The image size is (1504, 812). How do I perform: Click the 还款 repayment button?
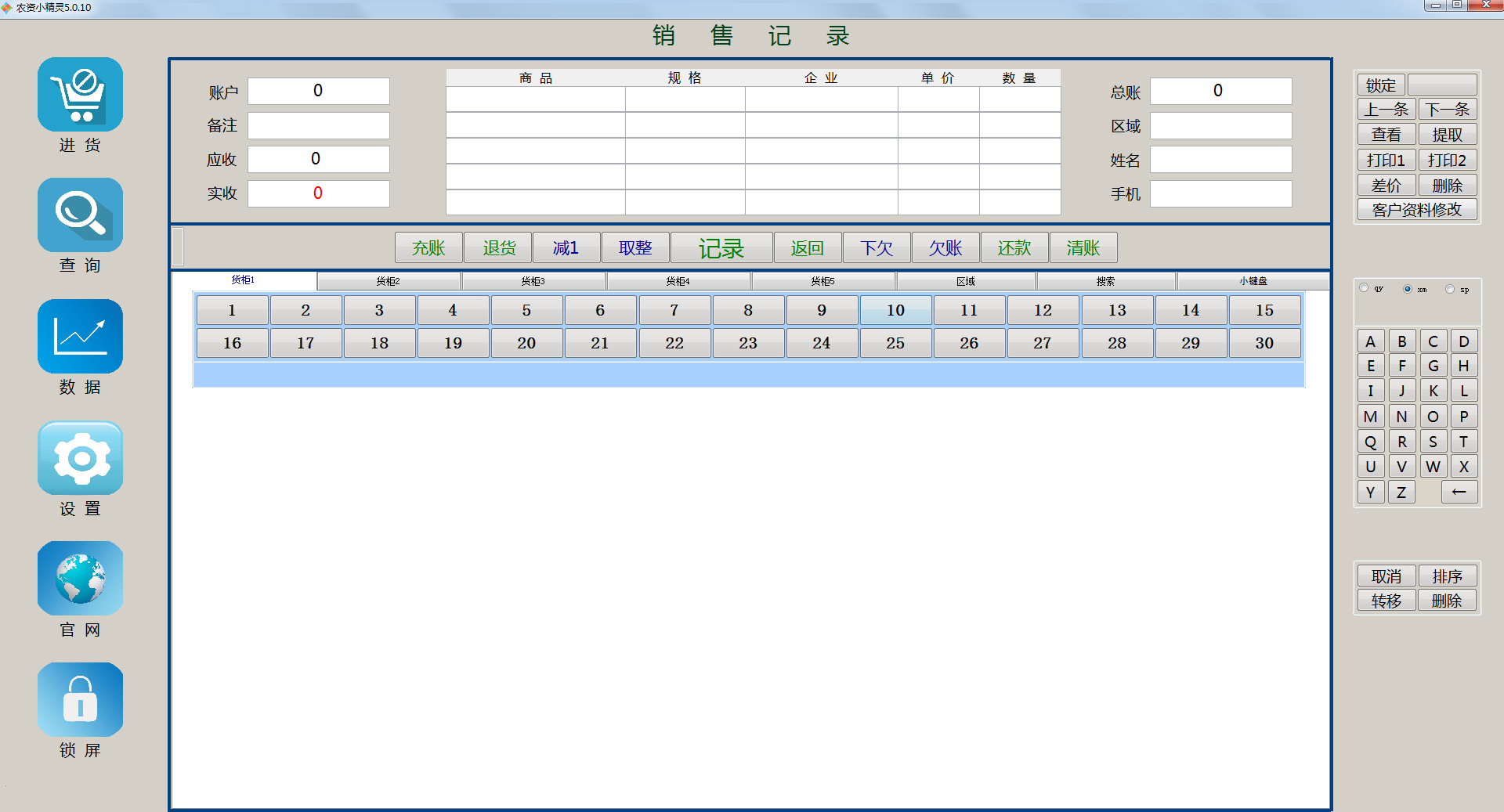point(1014,247)
